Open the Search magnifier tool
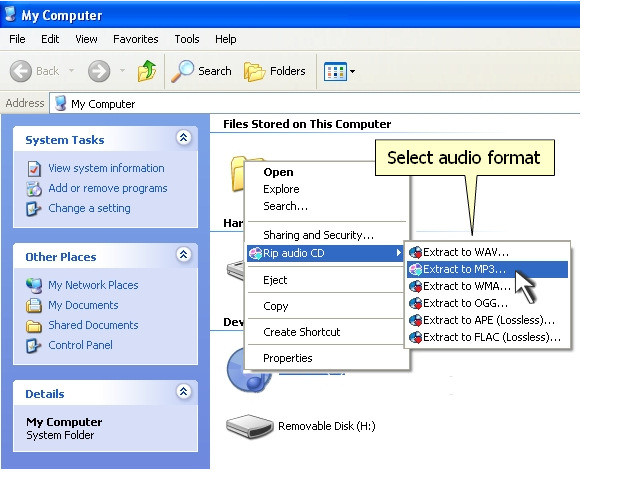This screenshot has height=480, width=640. click(x=201, y=71)
